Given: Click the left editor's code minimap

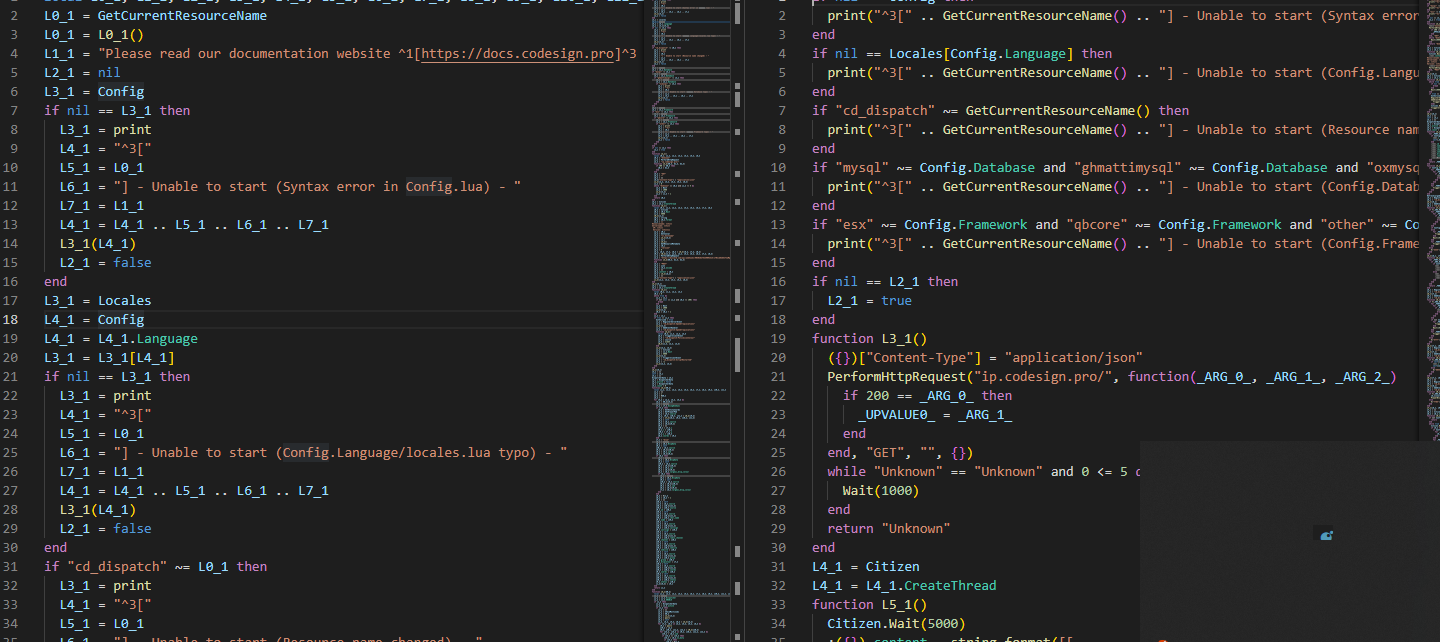Looking at the screenshot, I should click(x=689, y=321).
